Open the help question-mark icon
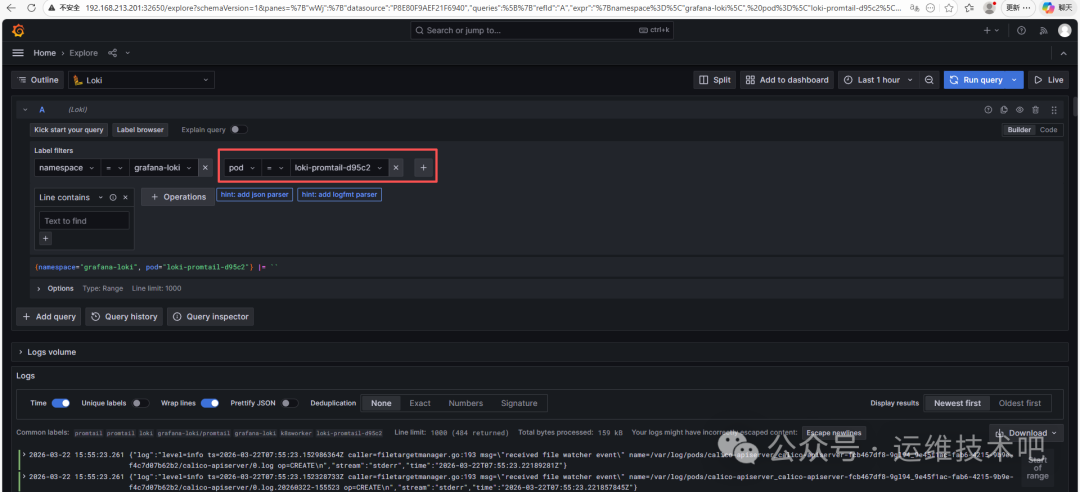1080x492 pixels. pyautogui.click(x=1021, y=31)
